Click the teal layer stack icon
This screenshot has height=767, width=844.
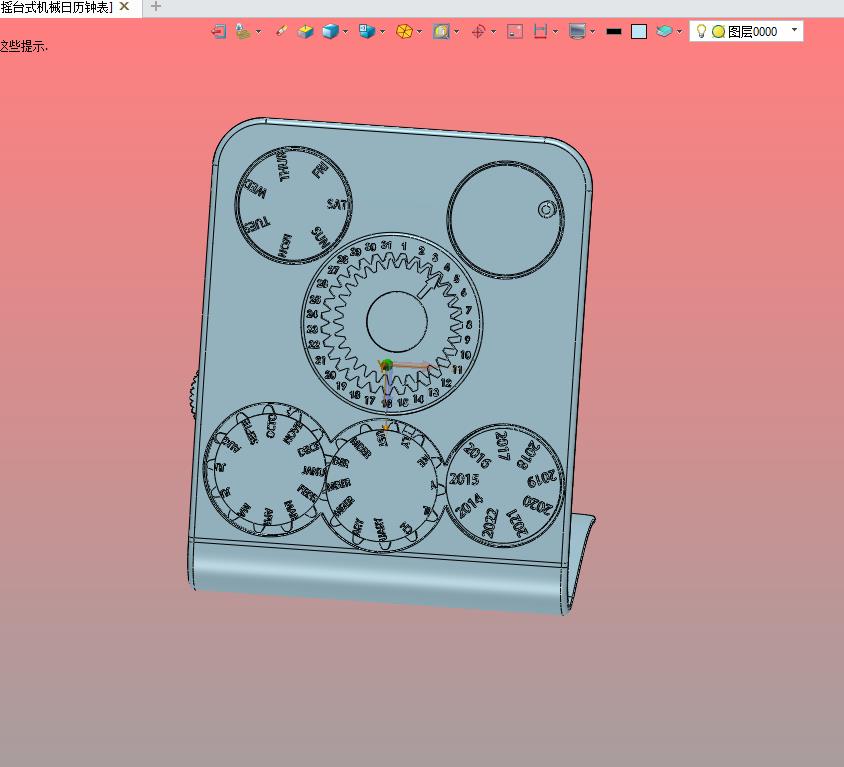point(664,32)
